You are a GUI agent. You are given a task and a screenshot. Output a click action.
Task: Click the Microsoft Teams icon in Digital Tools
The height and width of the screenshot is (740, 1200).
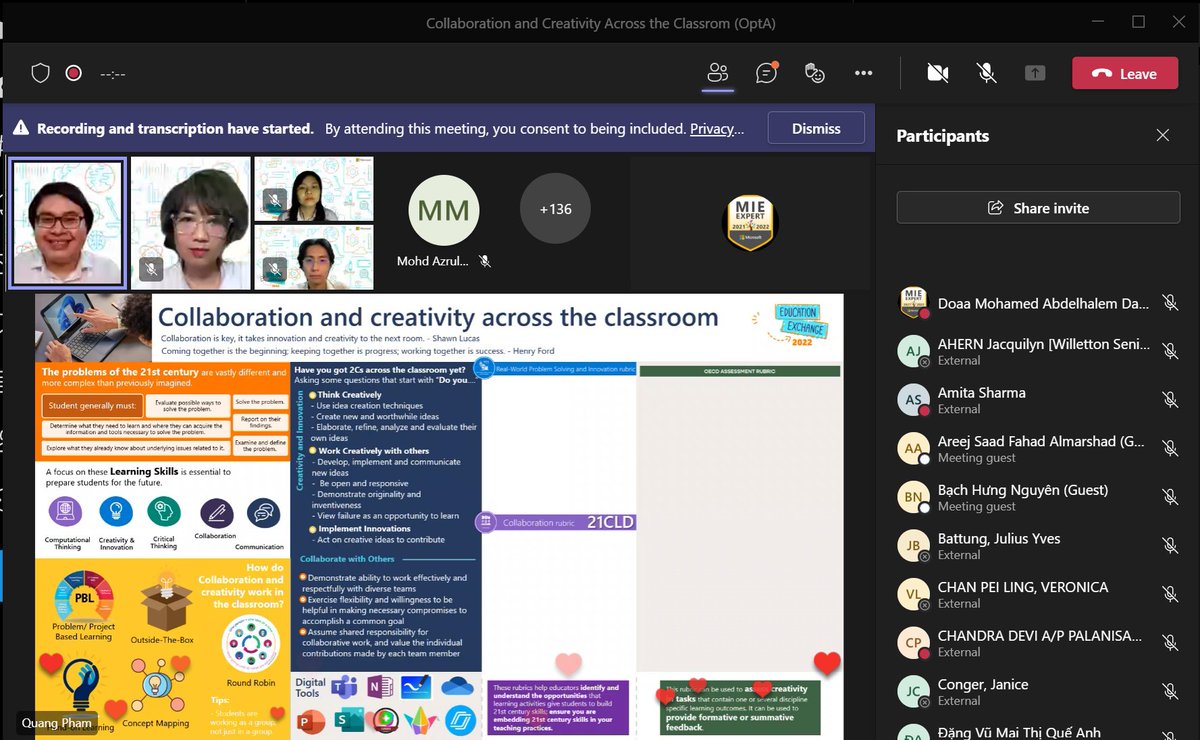(x=345, y=688)
